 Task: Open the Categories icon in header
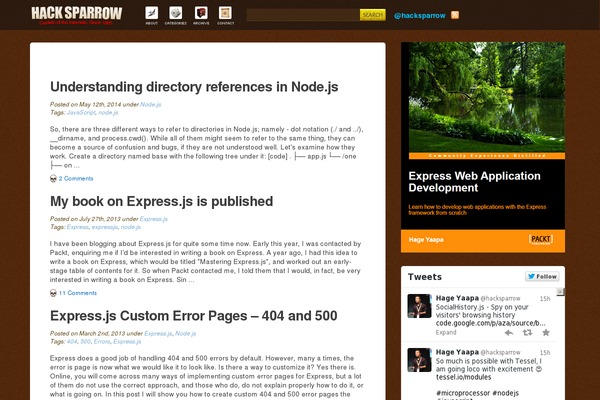click(175, 15)
